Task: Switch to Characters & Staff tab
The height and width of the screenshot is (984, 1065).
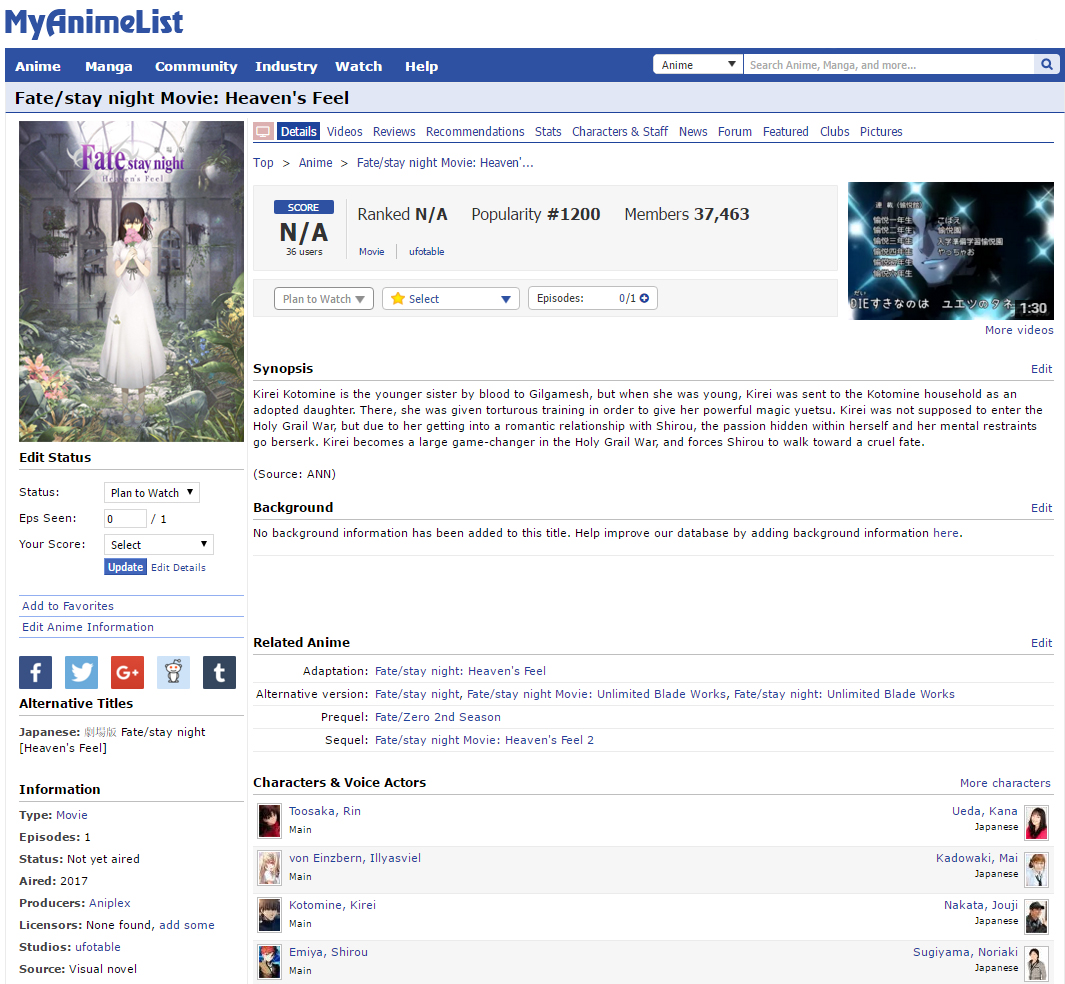Action: point(620,132)
